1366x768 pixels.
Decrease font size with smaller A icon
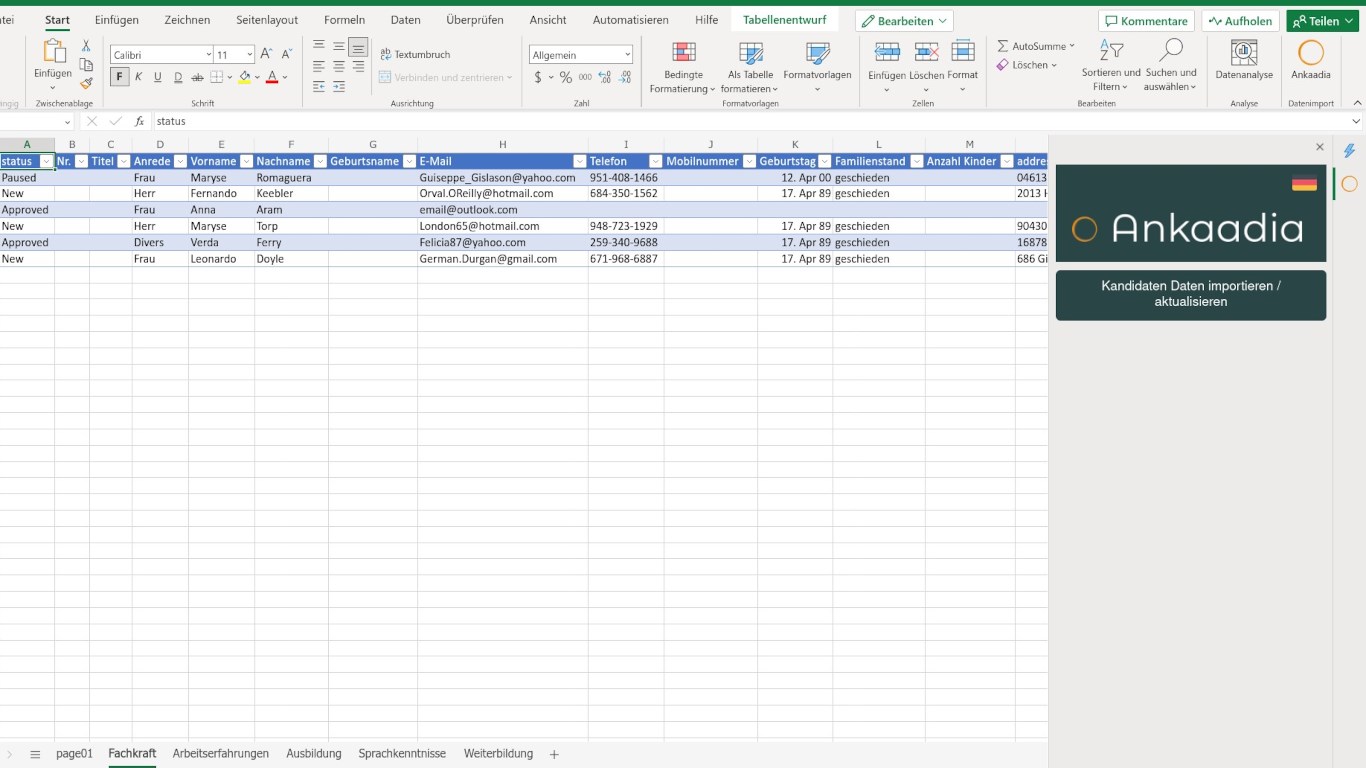click(287, 54)
